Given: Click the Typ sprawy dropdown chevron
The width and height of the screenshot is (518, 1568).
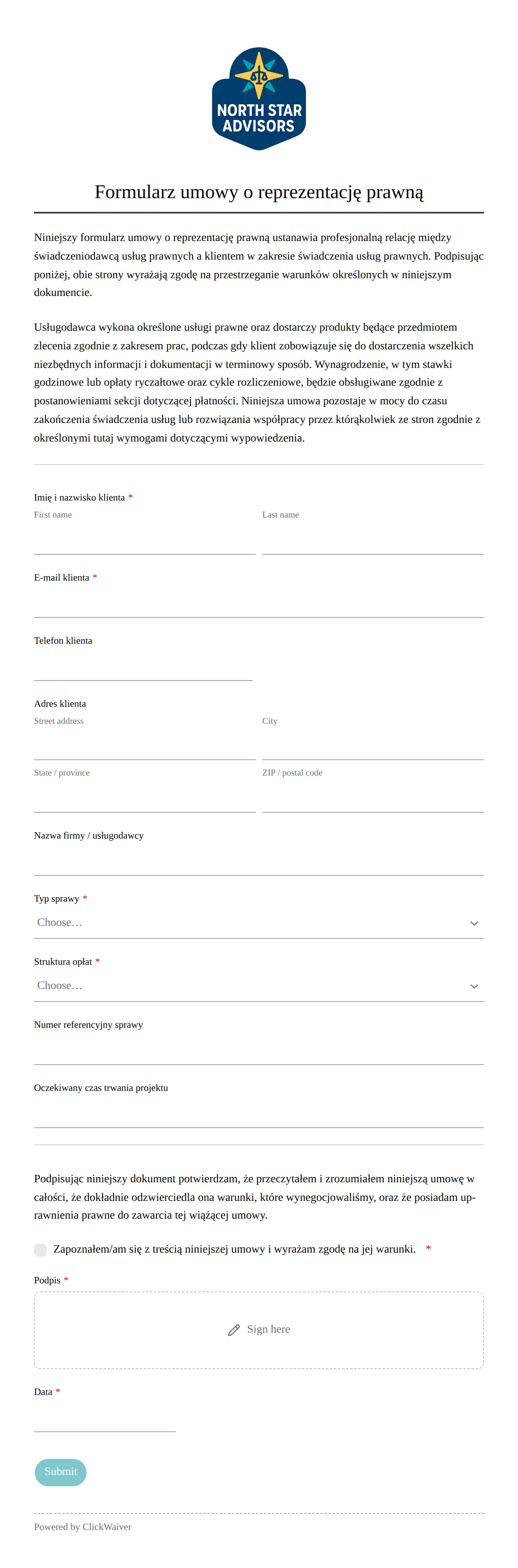Looking at the screenshot, I should point(474,923).
